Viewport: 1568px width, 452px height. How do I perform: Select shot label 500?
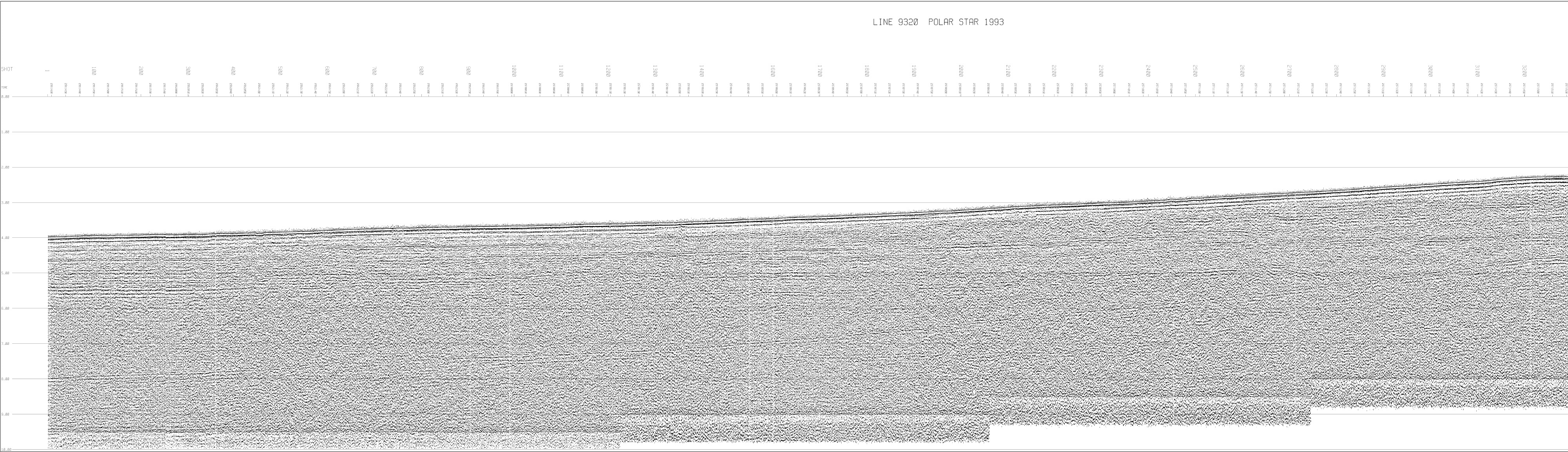pos(281,71)
